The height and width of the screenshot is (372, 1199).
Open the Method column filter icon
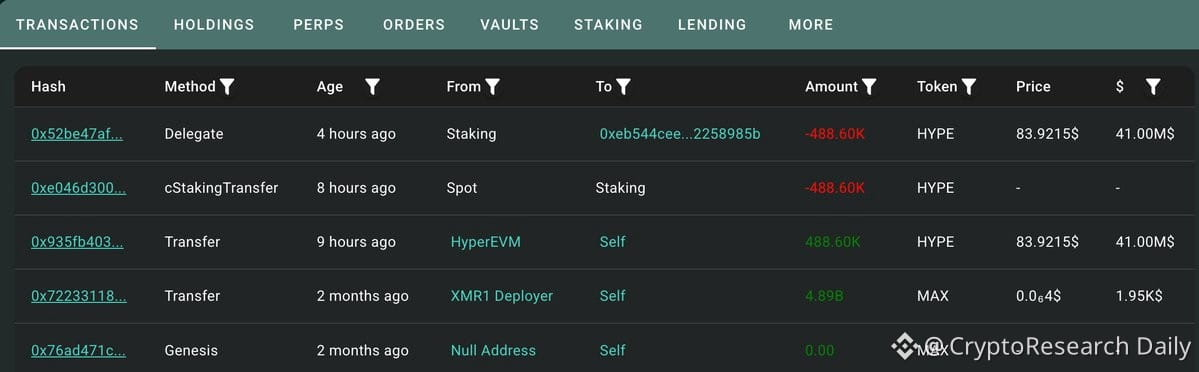[x=227, y=86]
